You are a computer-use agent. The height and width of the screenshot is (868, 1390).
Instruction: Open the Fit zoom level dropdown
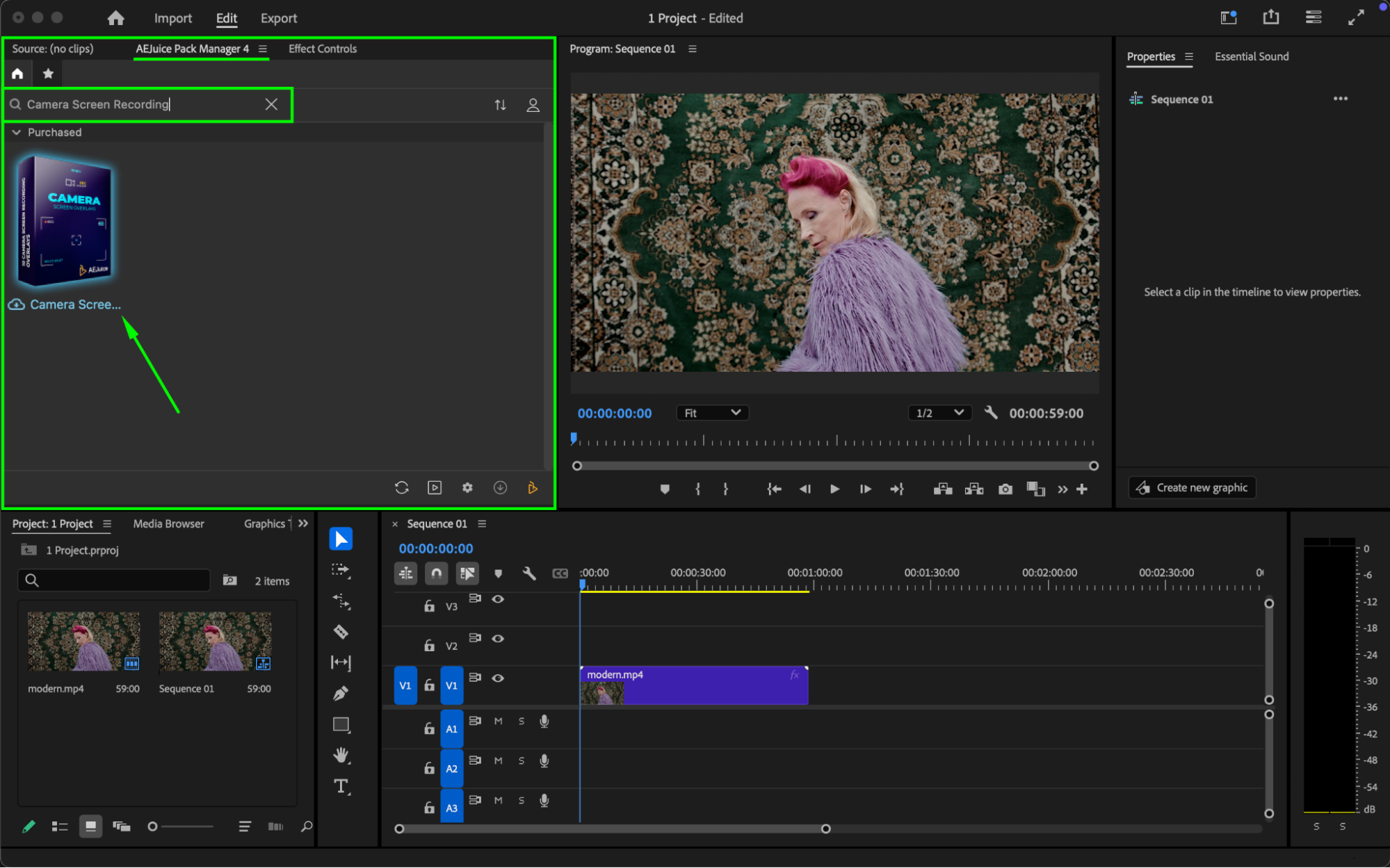(712, 413)
